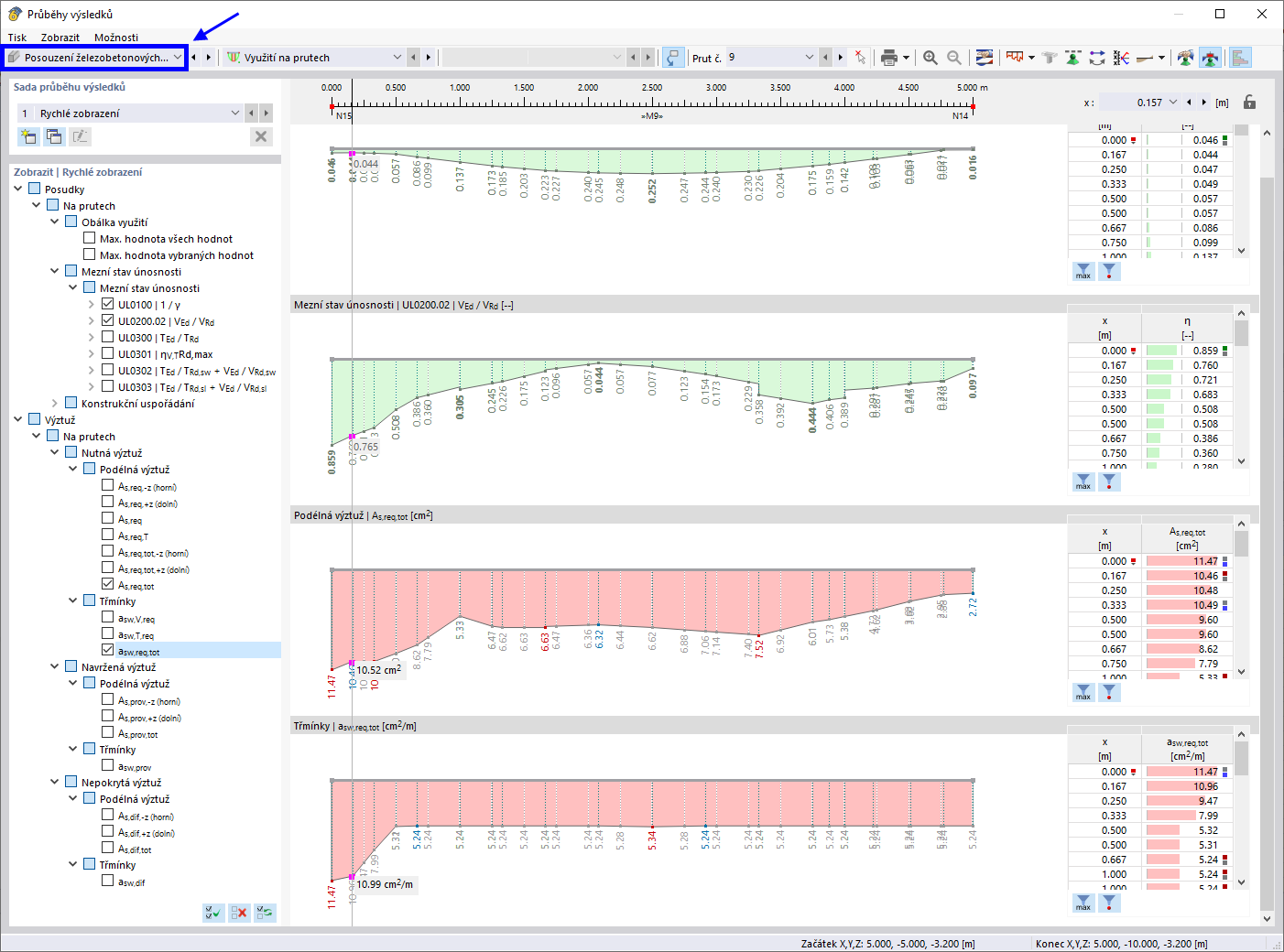The height and width of the screenshot is (952, 1284).
Task: Enable the UL0300 TEd / TRd checkbox
Action: (108, 337)
